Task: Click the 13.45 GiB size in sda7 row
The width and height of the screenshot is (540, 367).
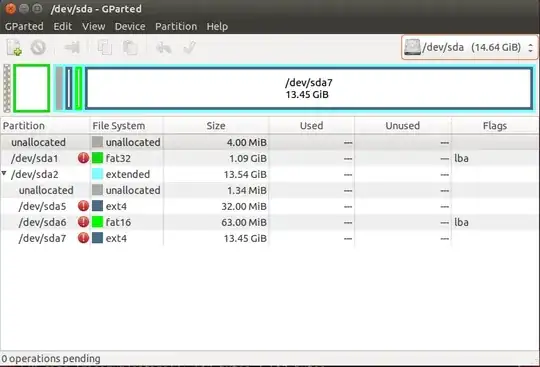Action: coord(245,238)
